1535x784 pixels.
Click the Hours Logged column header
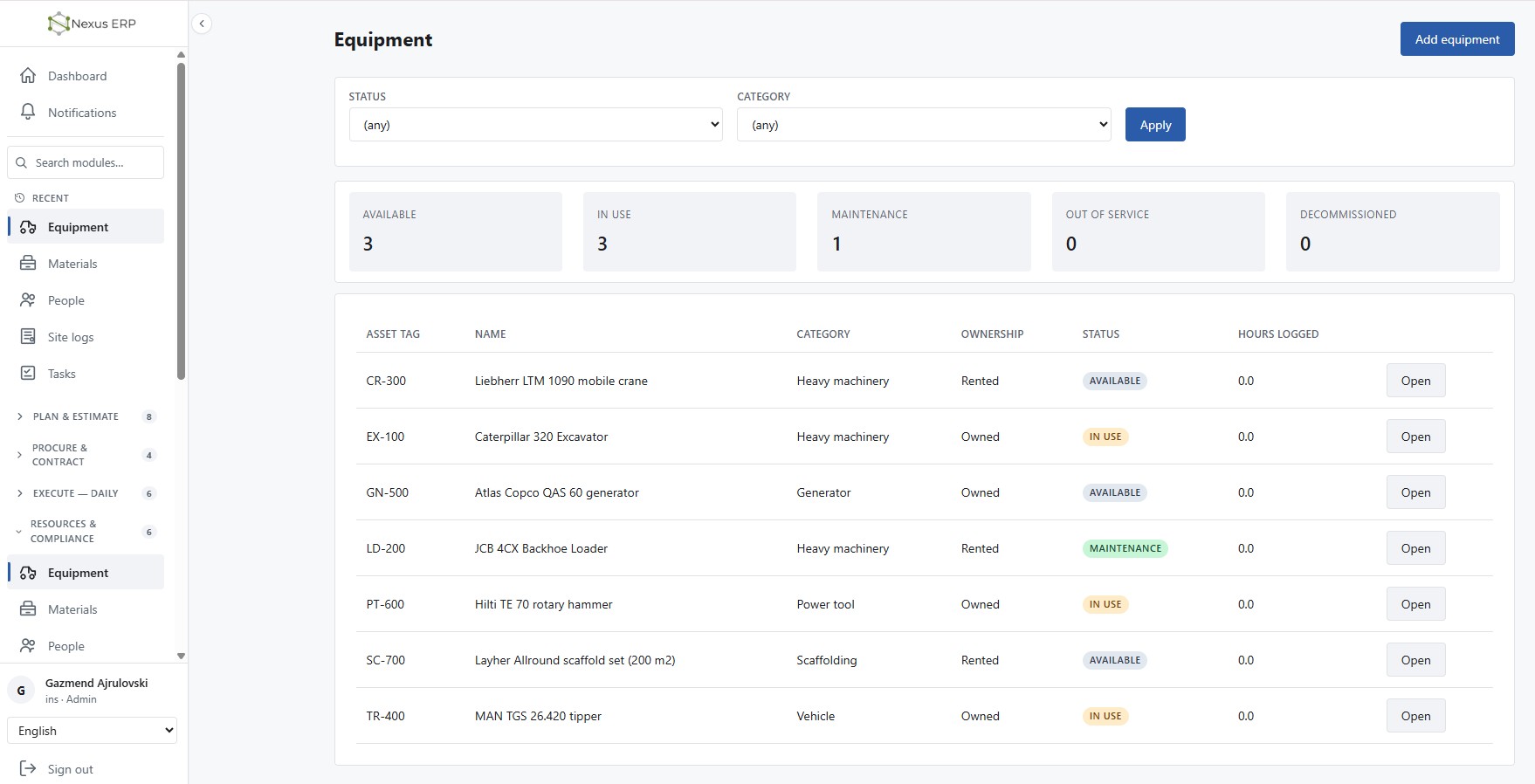point(1278,334)
